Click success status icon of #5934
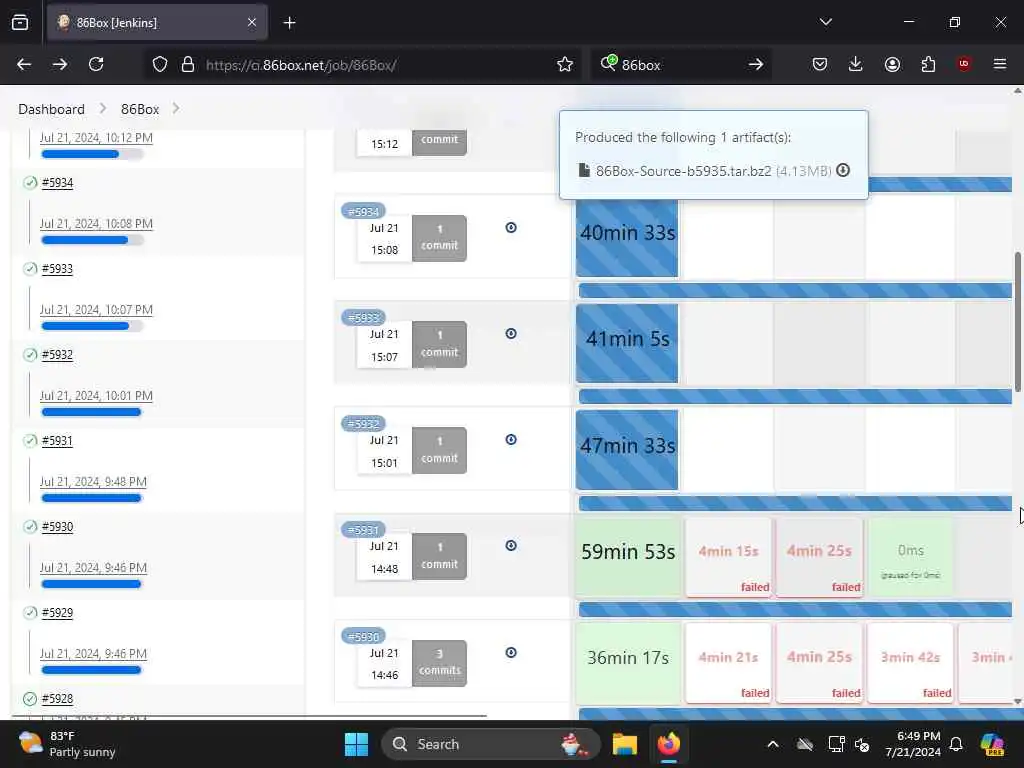Image resolution: width=1024 pixels, height=768 pixels. 30,183
